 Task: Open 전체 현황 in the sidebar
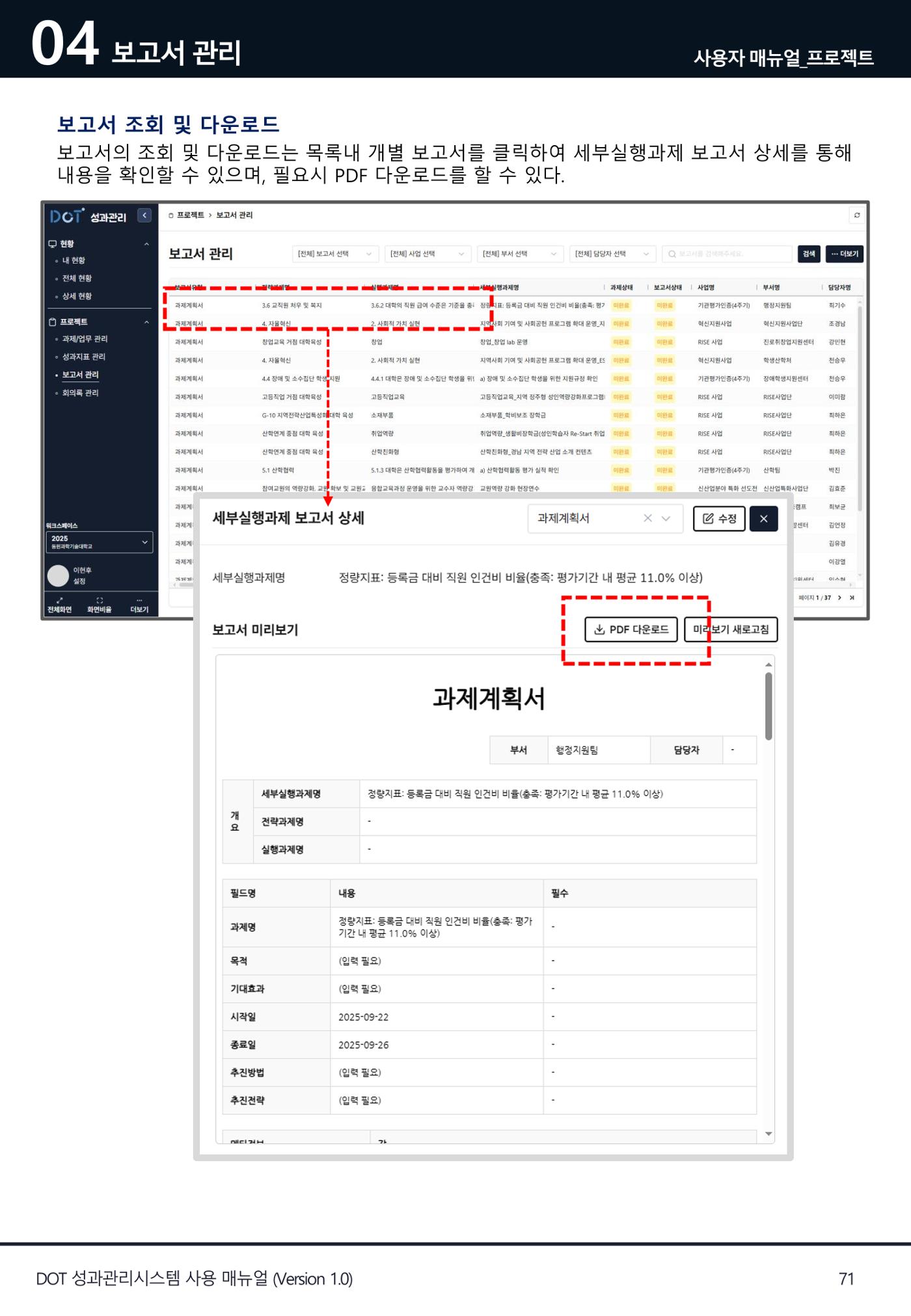coord(77,279)
